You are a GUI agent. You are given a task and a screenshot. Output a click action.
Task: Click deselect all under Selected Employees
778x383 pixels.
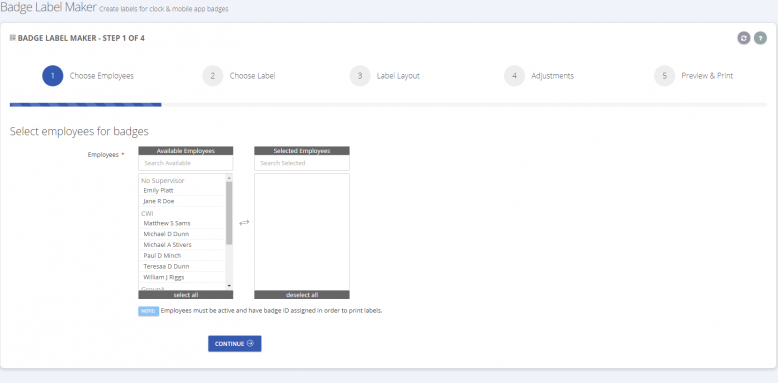(x=302, y=295)
